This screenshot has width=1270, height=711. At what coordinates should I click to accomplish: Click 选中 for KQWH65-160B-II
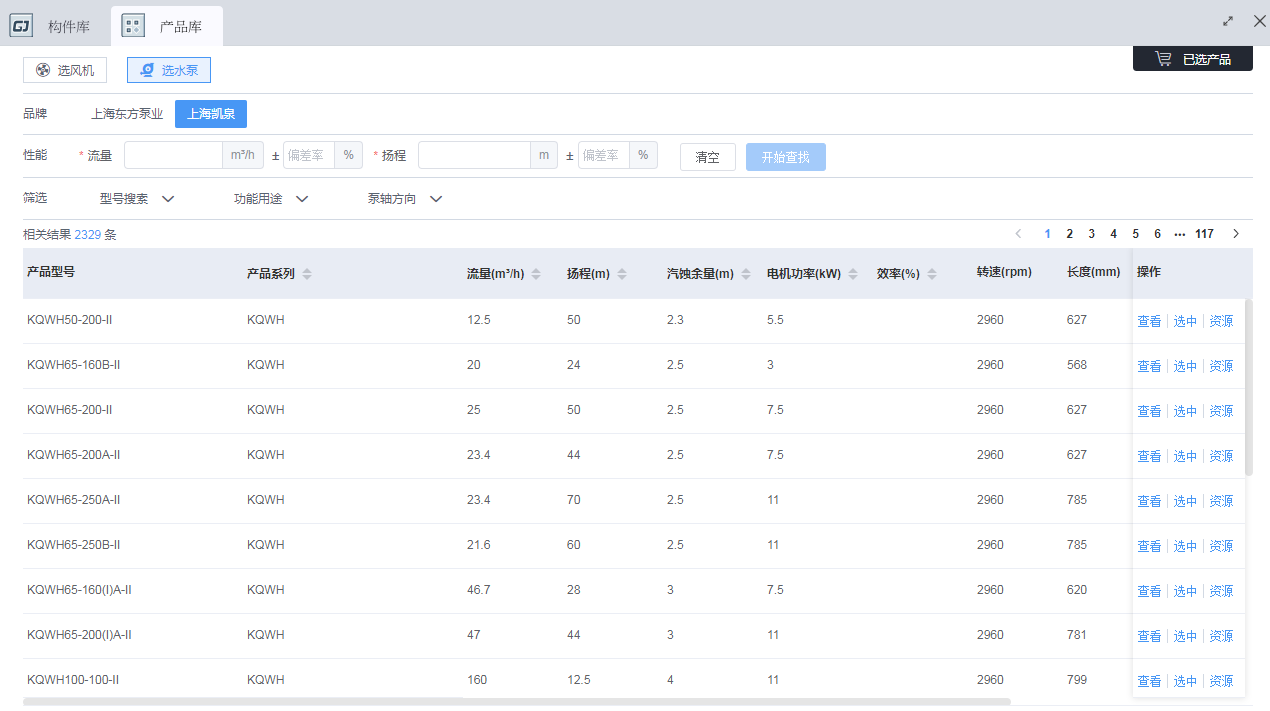(x=1185, y=366)
